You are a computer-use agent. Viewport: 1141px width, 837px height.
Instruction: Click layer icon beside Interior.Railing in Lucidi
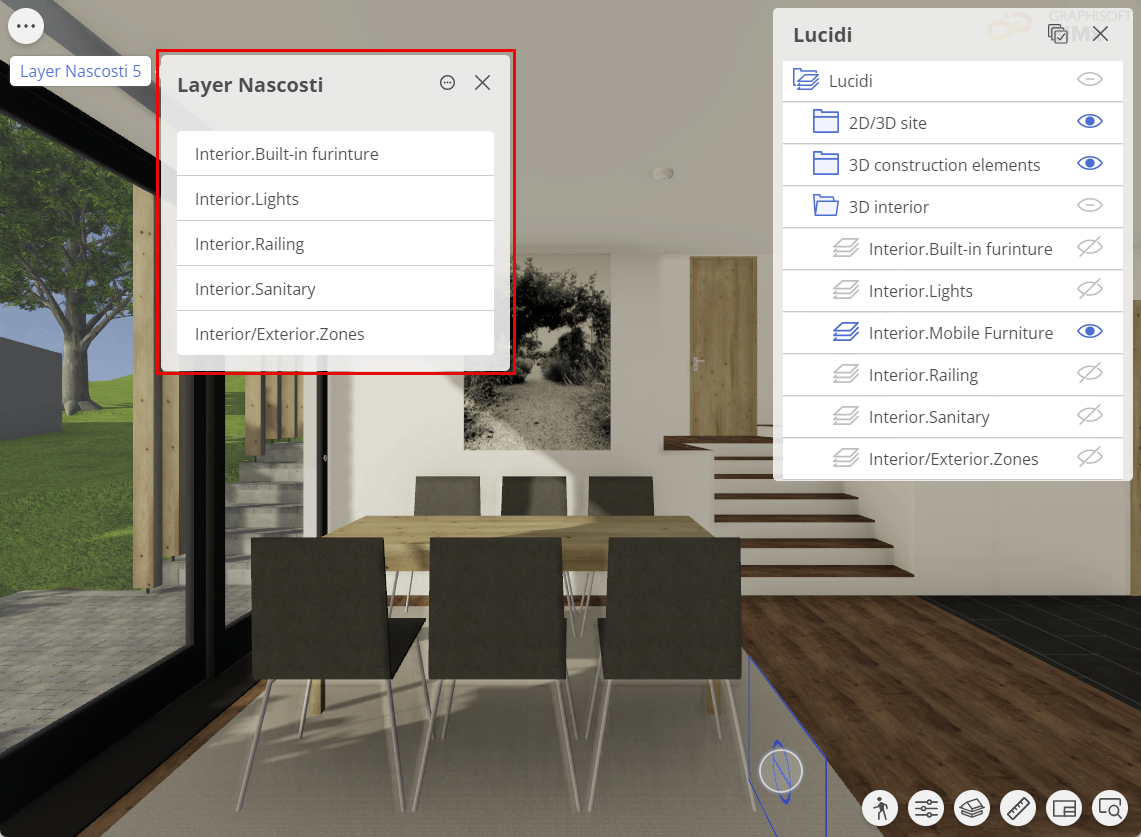click(x=846, y=374)
